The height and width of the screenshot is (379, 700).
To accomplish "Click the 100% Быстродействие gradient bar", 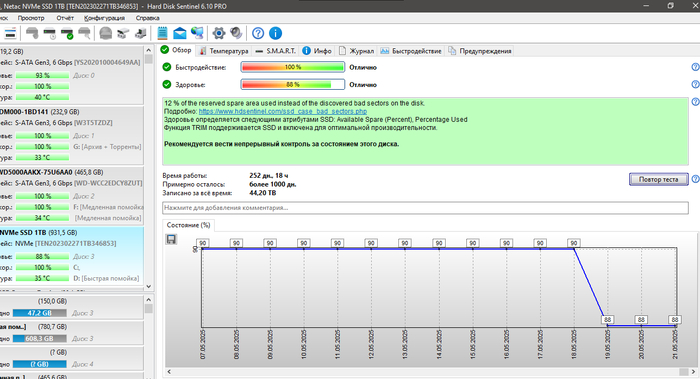I will (x=293, y=67).
